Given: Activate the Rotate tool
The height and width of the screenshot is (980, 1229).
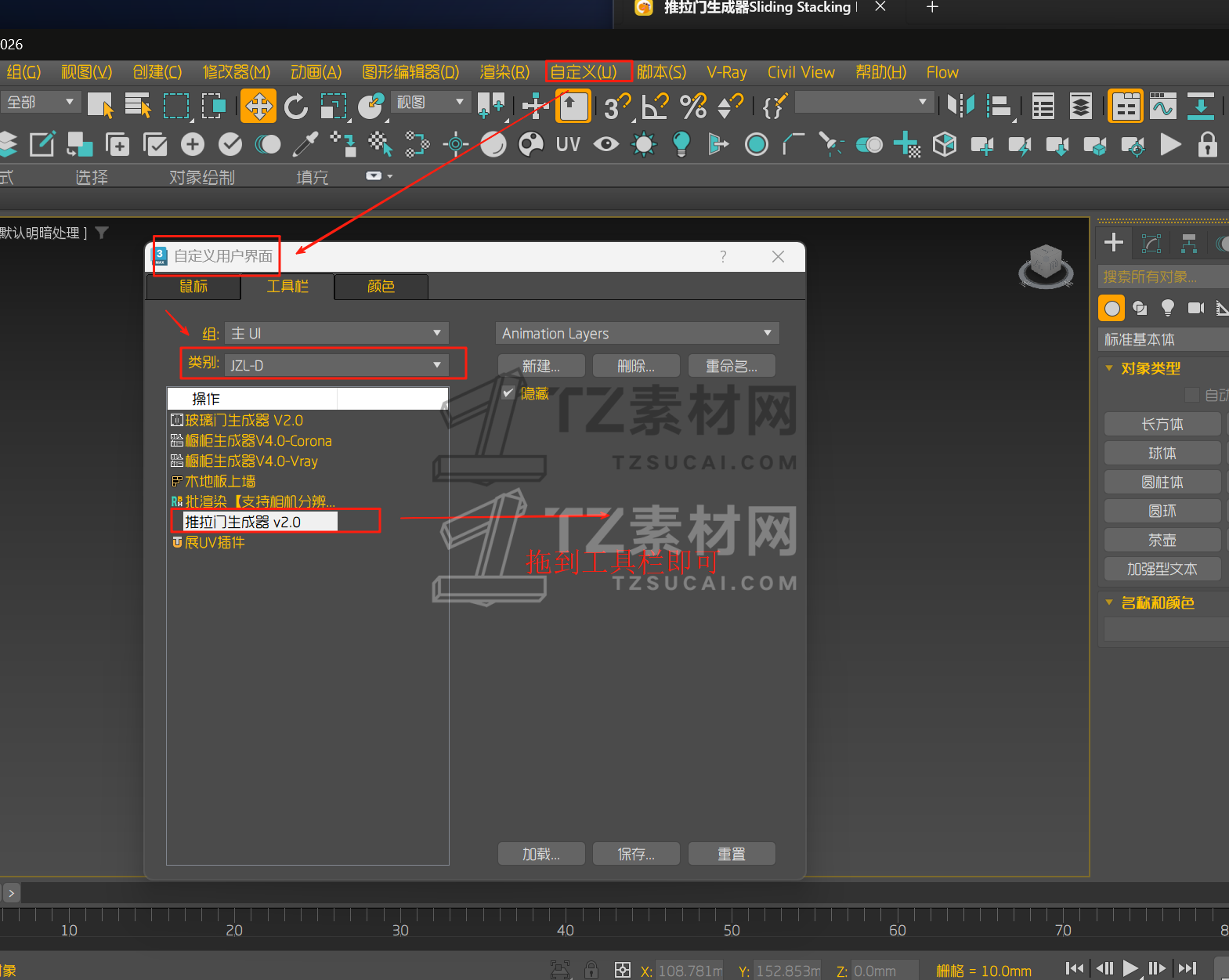Looking at the screenshot, I should click(296, 107).
